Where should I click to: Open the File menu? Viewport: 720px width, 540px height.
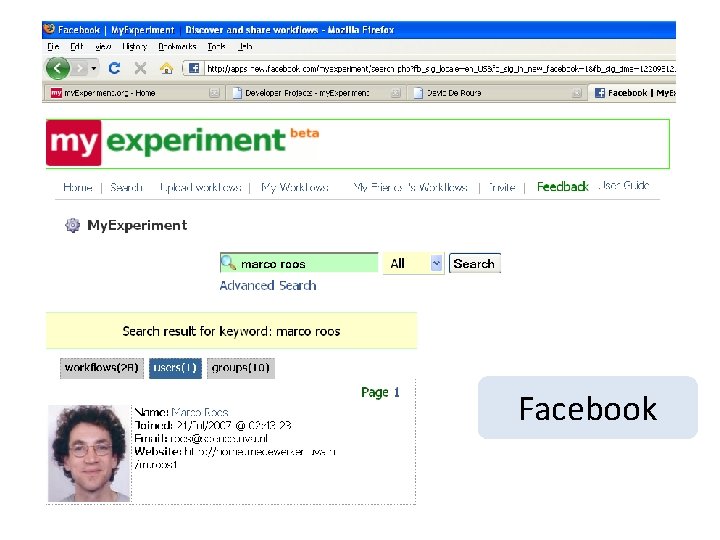[x=53, y=46]
